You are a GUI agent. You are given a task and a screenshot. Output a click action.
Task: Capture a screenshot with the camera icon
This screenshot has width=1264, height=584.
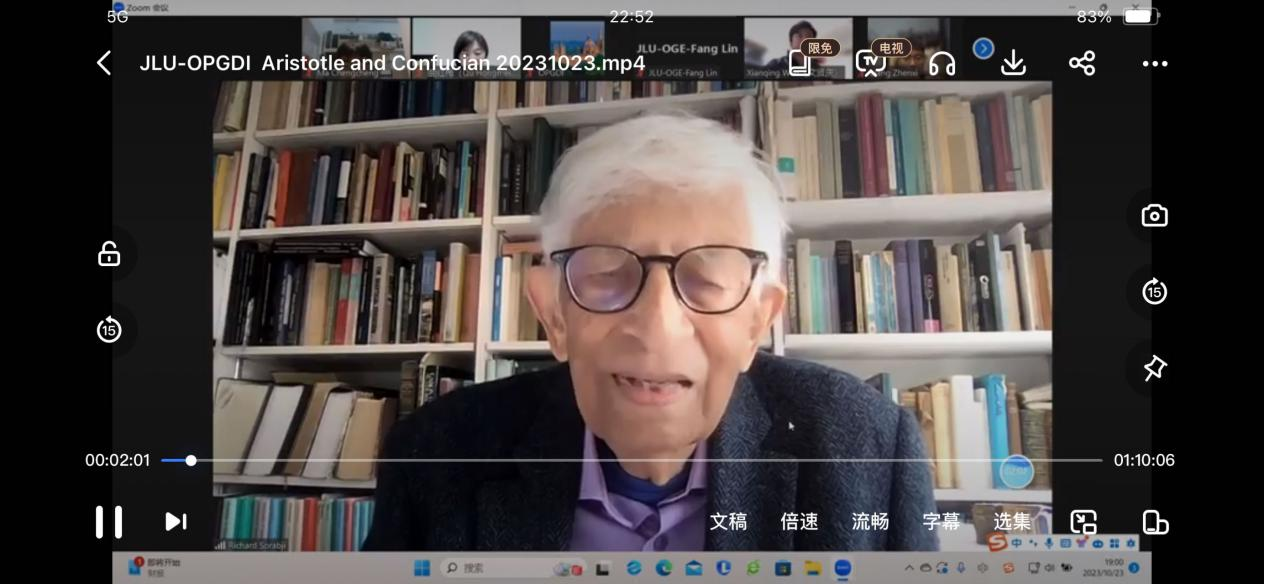point(1155,216)
